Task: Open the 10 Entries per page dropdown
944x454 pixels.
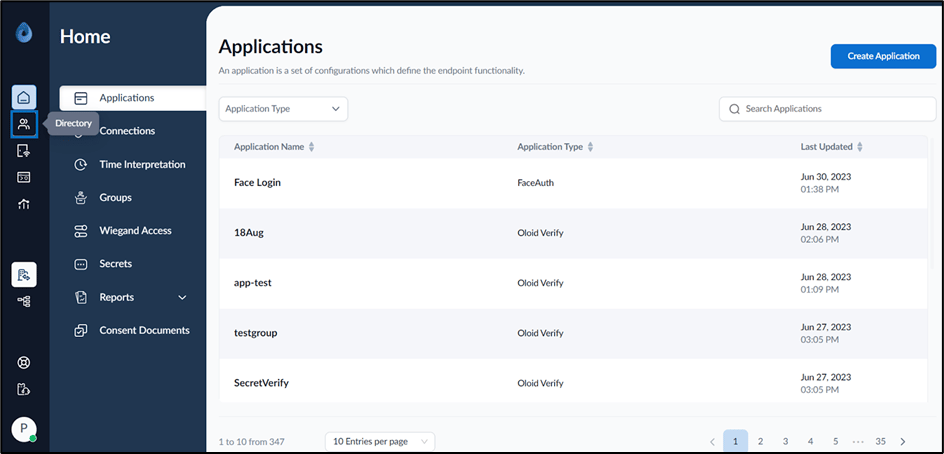Action: [380, 441]
